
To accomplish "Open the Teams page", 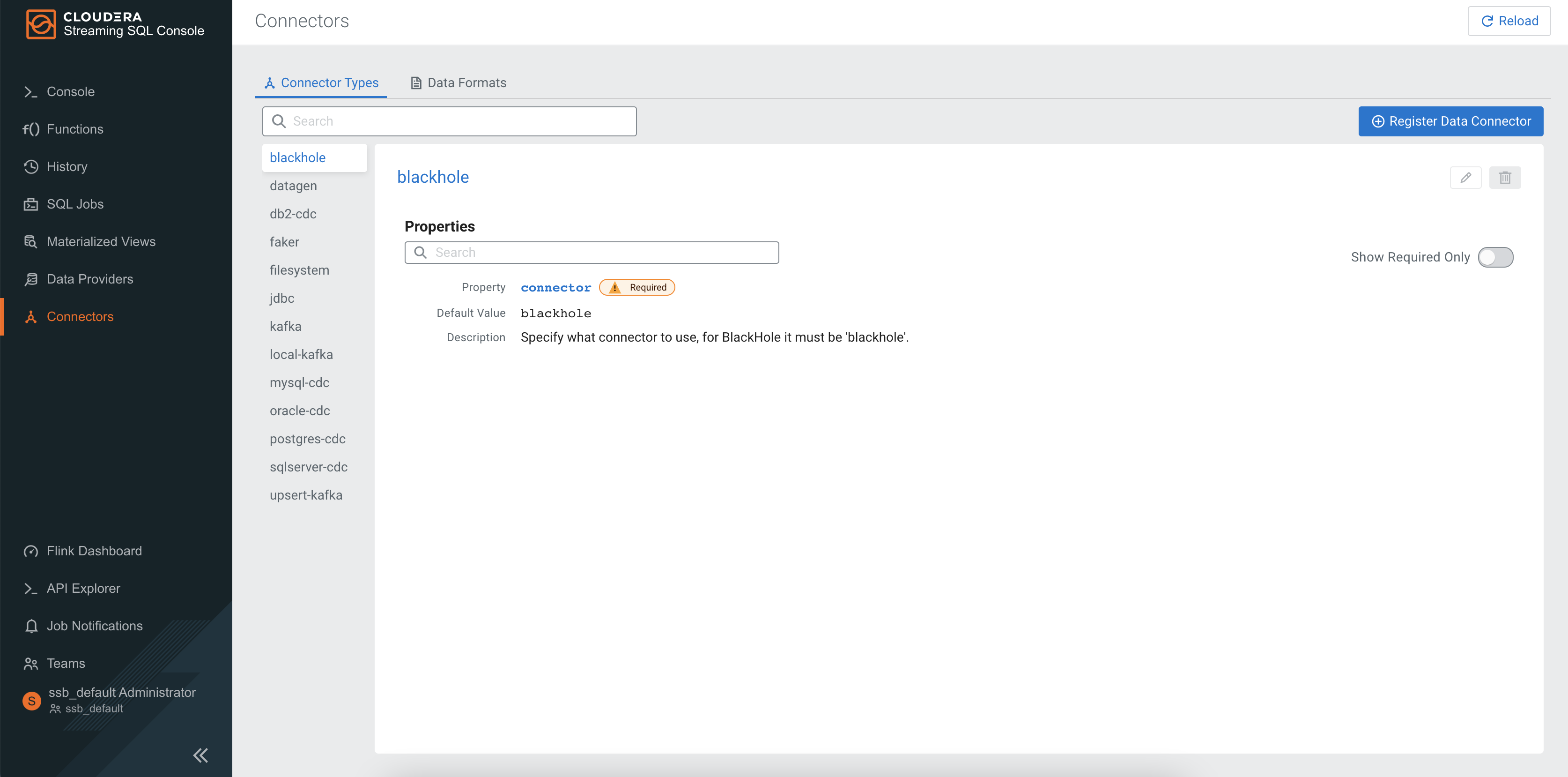I will pyautogui.click(x=66, y=663).
